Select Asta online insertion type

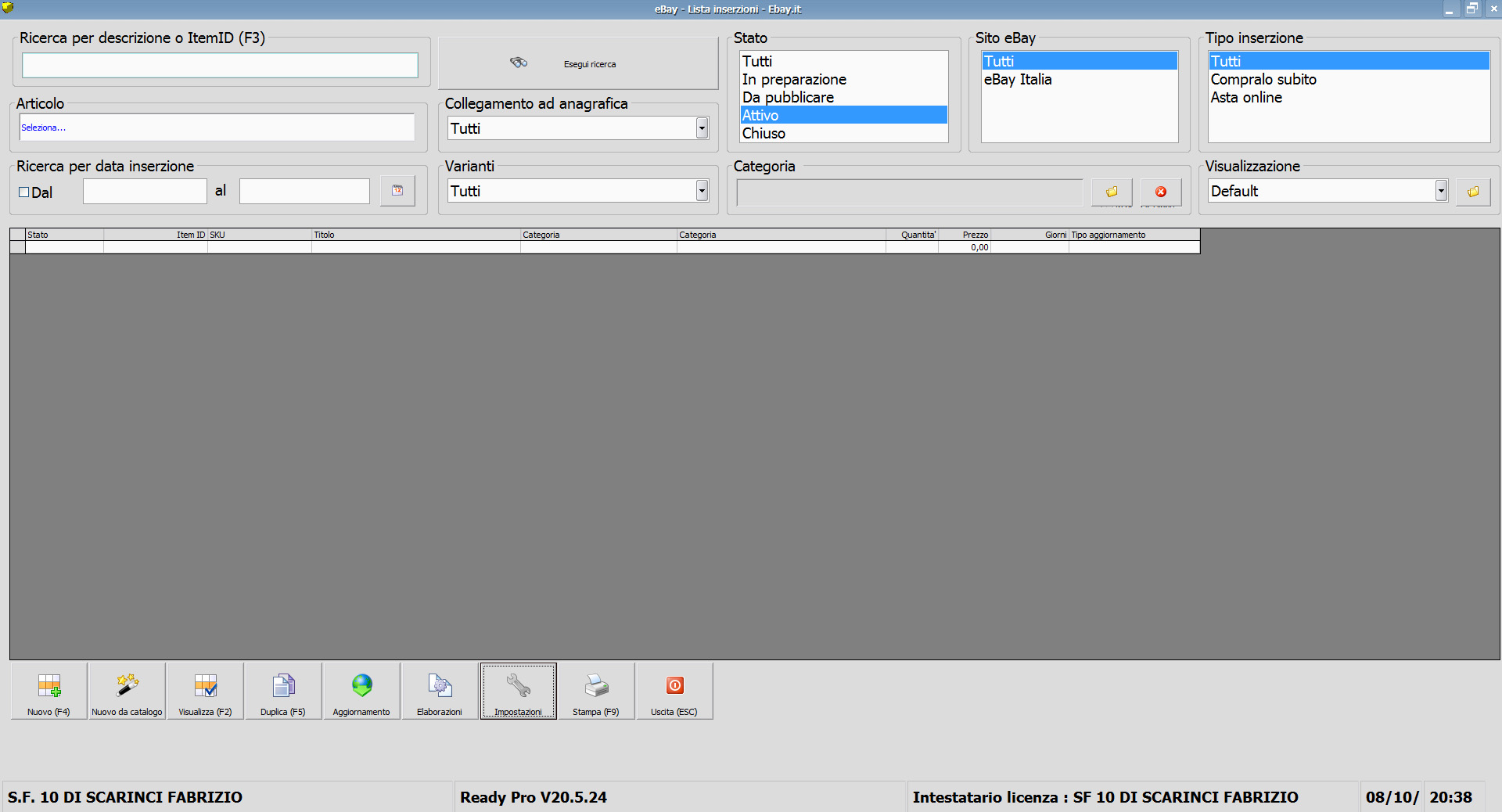coord(1349,97)
